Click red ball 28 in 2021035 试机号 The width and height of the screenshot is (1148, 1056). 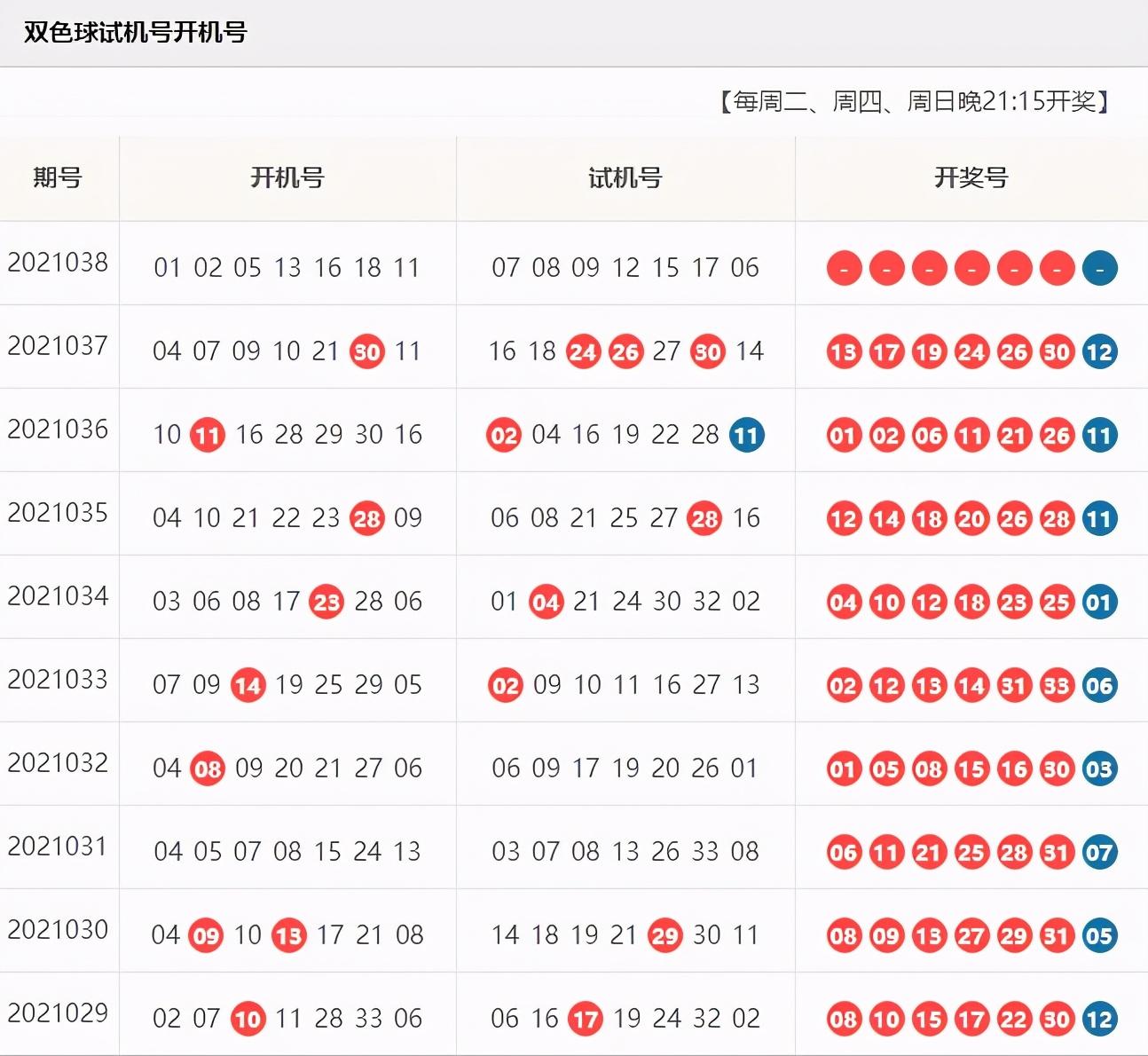pos(705,519)
